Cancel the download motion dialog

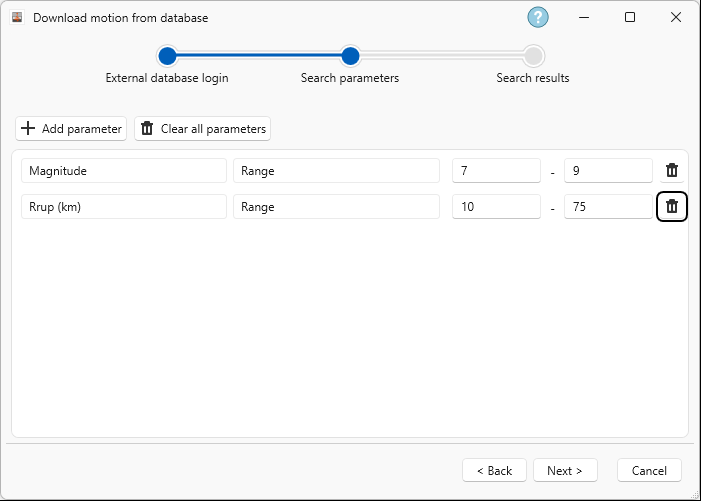coord(649,470)
